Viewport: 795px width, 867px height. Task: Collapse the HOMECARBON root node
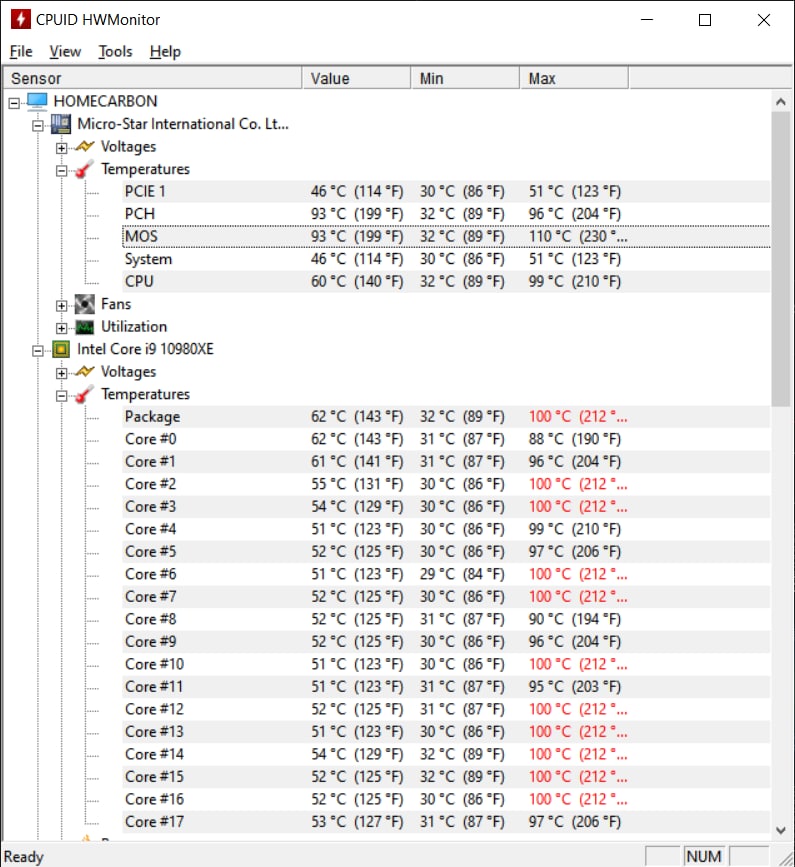[x=14, y=103]
